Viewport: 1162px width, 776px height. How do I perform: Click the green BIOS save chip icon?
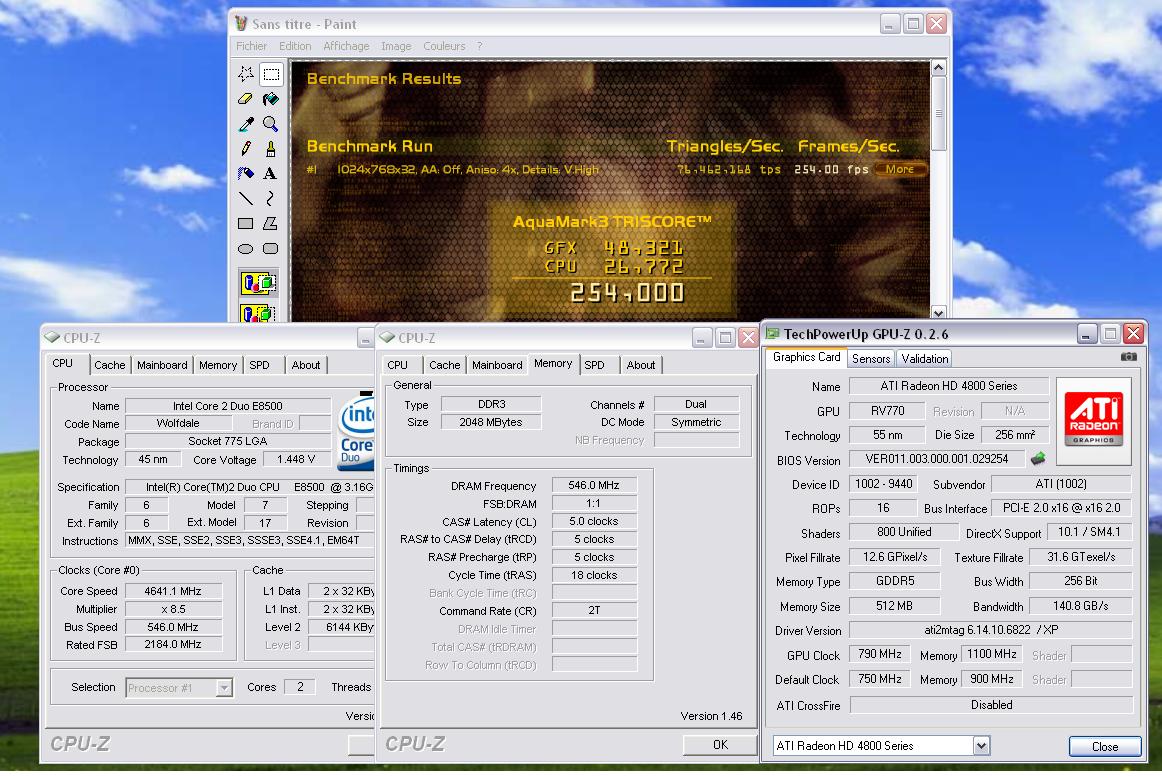pos(1038,459)
